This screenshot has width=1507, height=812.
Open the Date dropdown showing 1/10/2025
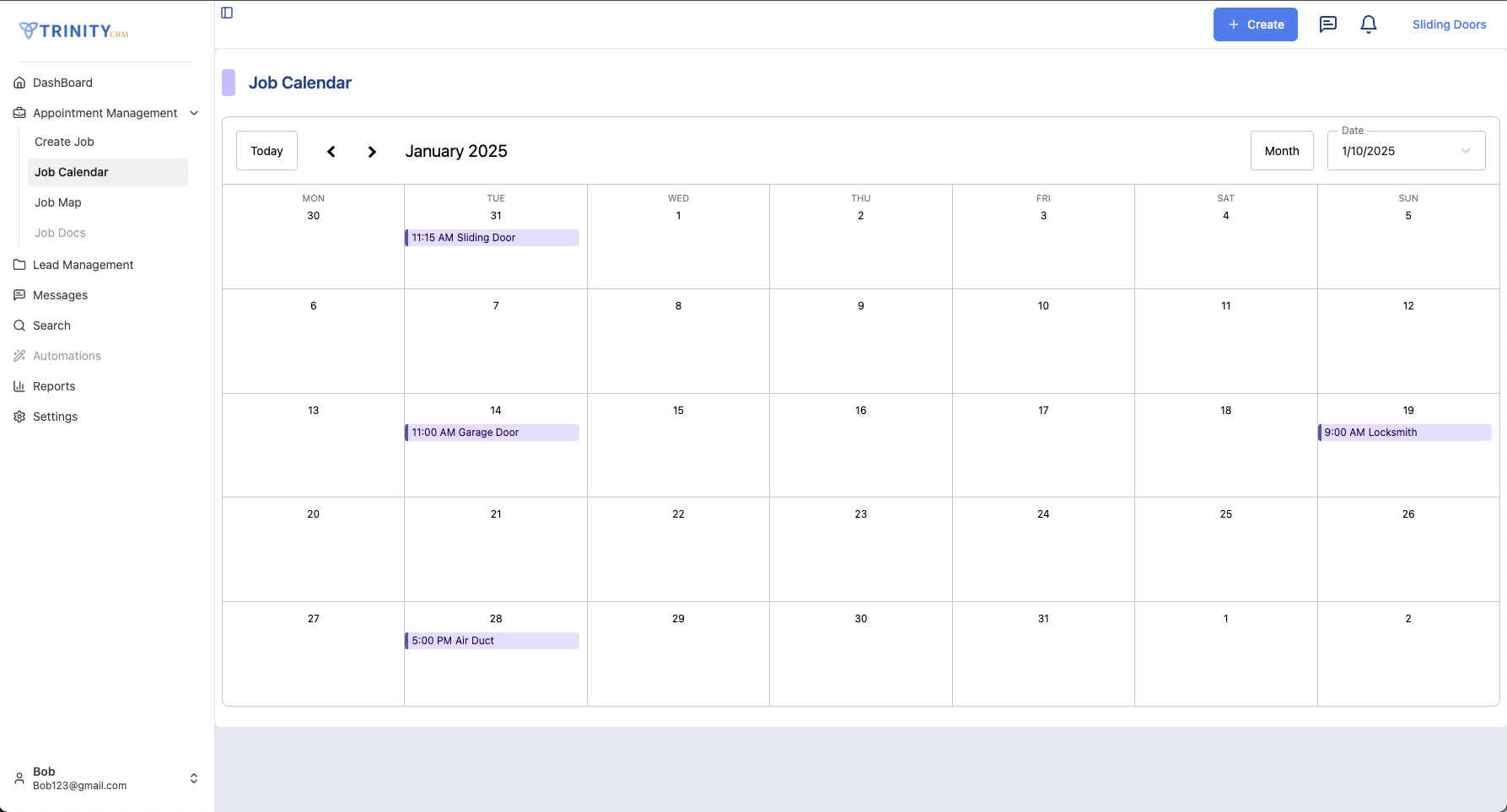click(x=1406, y=151)
